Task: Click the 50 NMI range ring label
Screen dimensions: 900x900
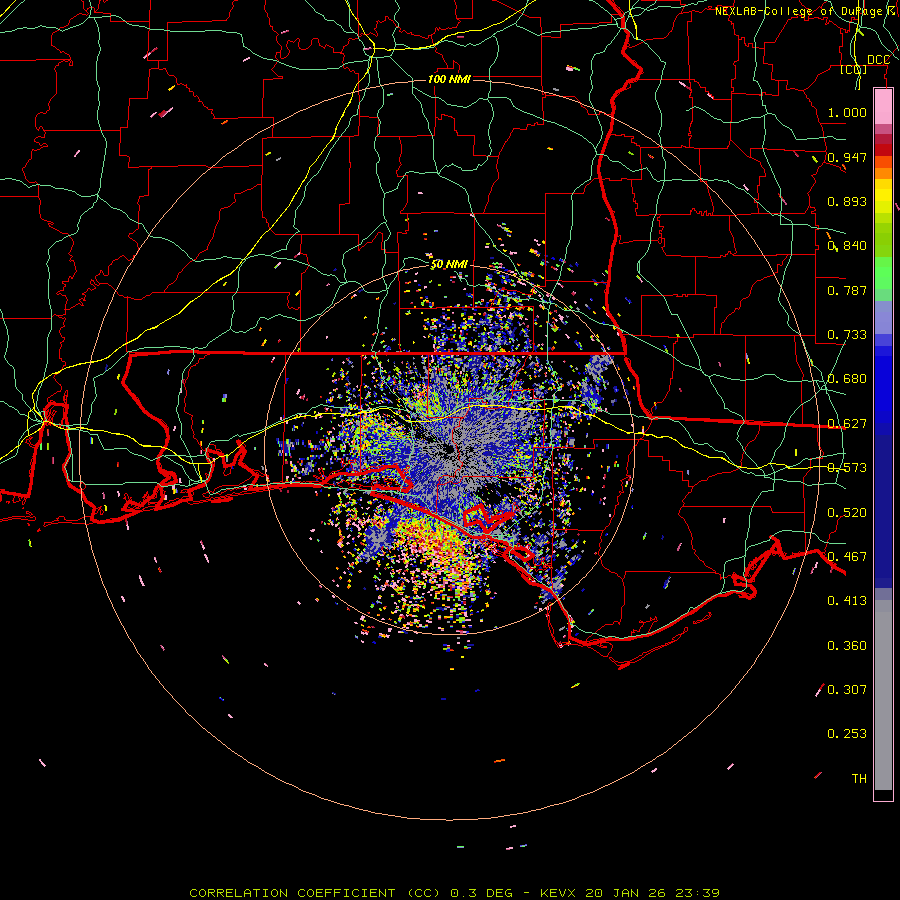Action: [449, 264]
